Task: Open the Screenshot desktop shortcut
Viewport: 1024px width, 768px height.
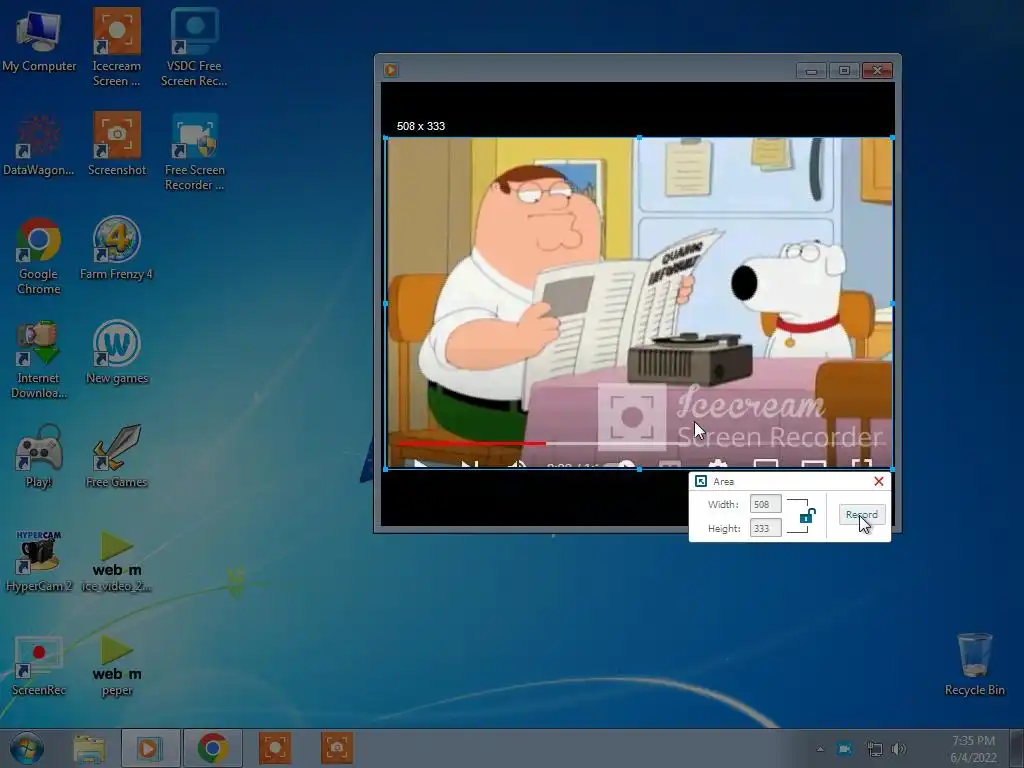Action: pyautogui.click(x=117, y=145)
